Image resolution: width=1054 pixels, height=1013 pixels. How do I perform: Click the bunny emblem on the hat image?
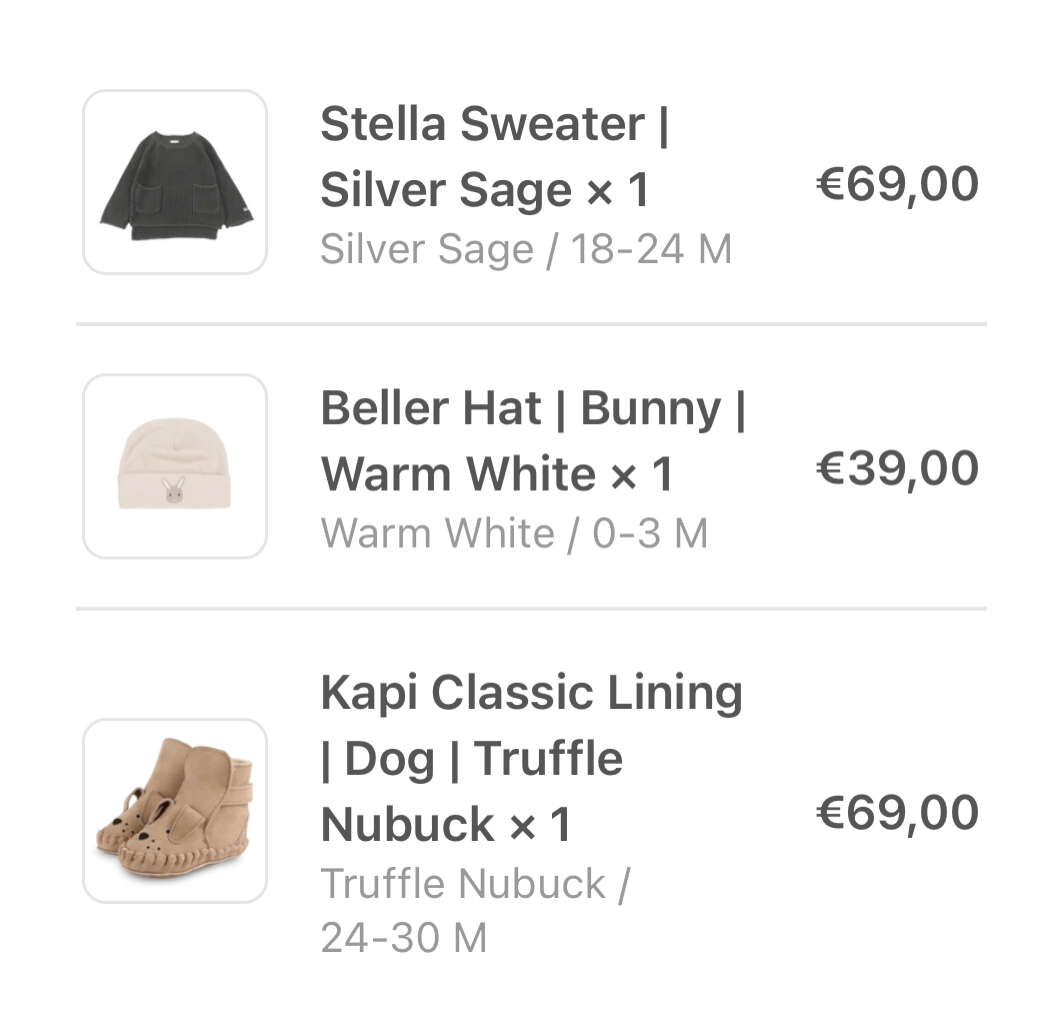pos(174,490)
